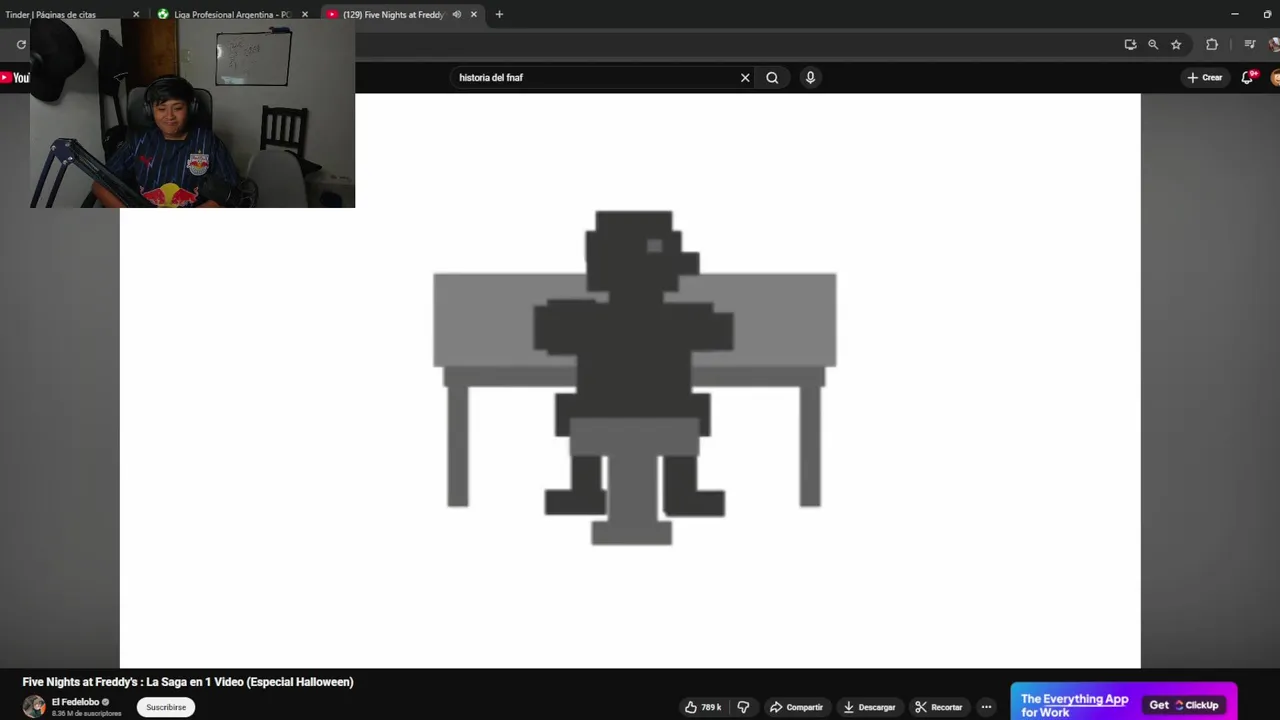Open the media control icon in toolbar
This screenshot has width=1280, height=720.
pyautogui.click(x=1249, y=44)
